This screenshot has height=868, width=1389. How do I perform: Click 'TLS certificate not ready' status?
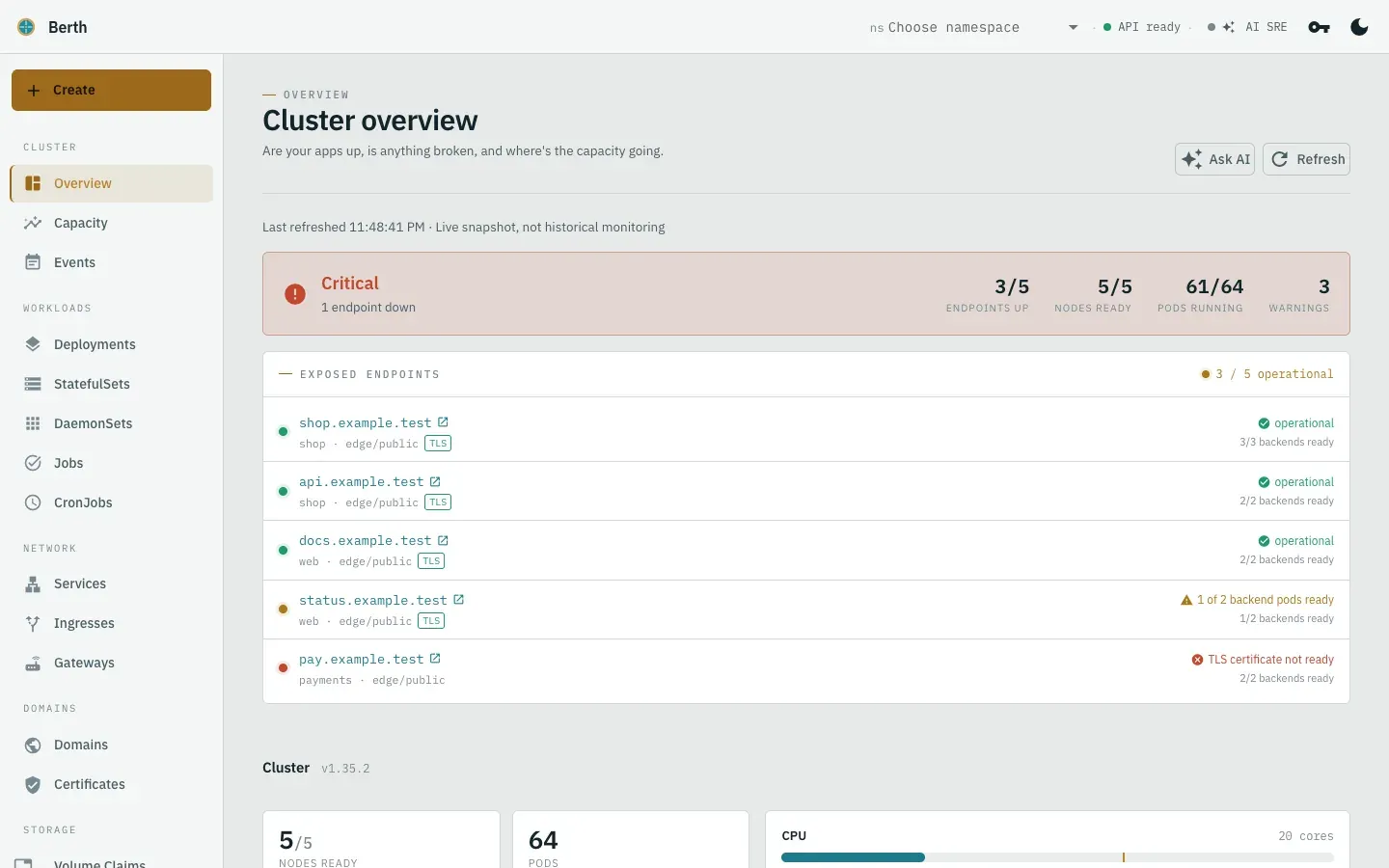tap(1263, 660)
